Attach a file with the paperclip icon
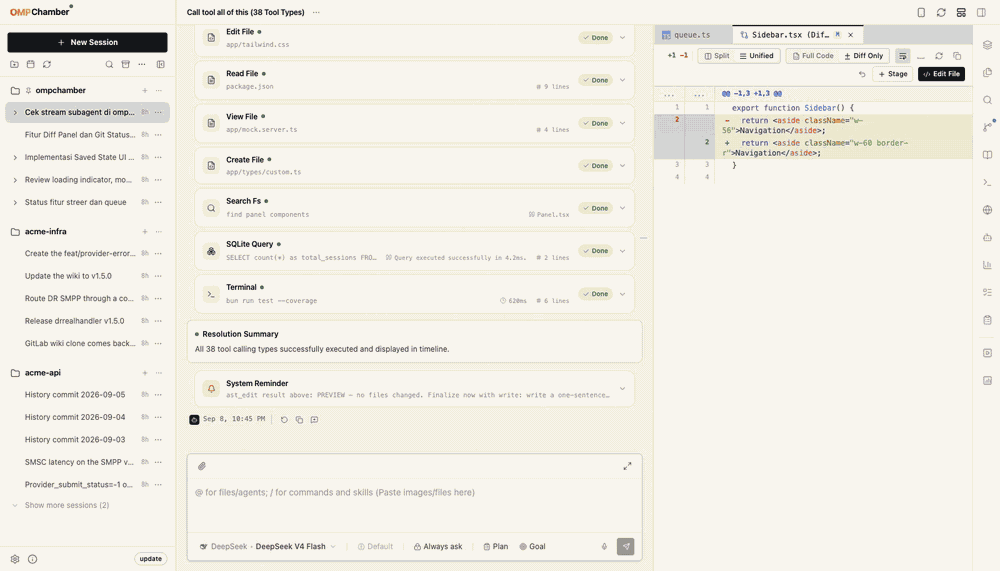The image size is (1000, 571). (202, 466)
